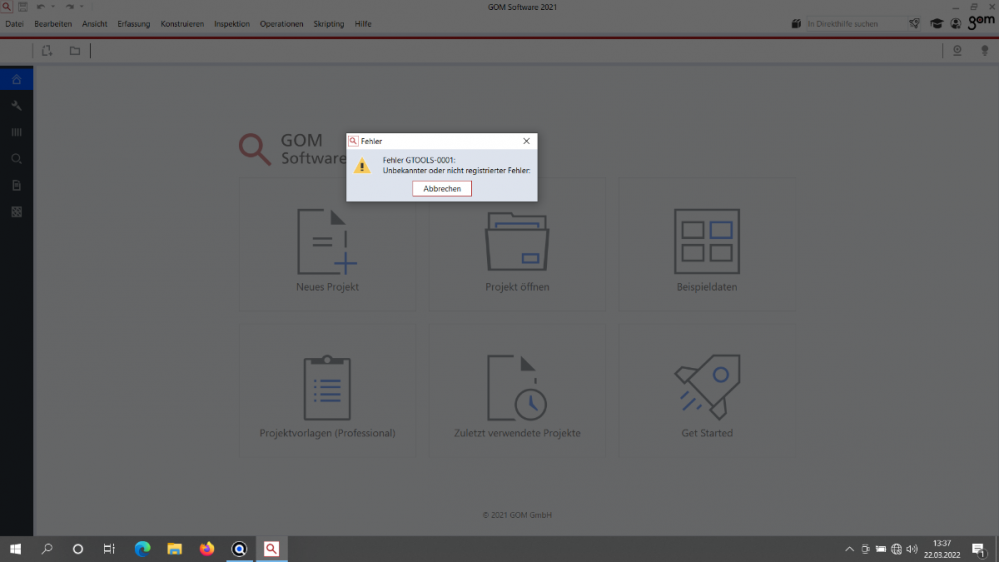Click the save icon in title bar
Screen dimensions: 999x562
(x=23, y=6)
